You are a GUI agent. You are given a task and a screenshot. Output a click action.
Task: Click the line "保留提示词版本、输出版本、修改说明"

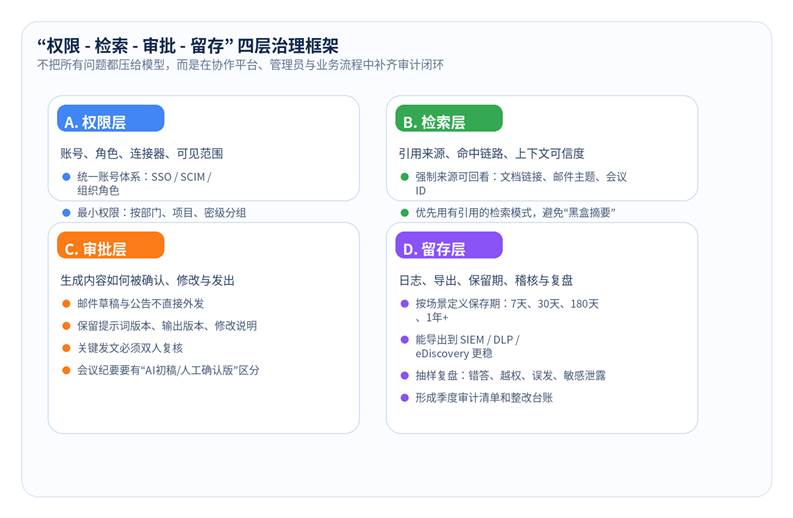click(167, 326)
